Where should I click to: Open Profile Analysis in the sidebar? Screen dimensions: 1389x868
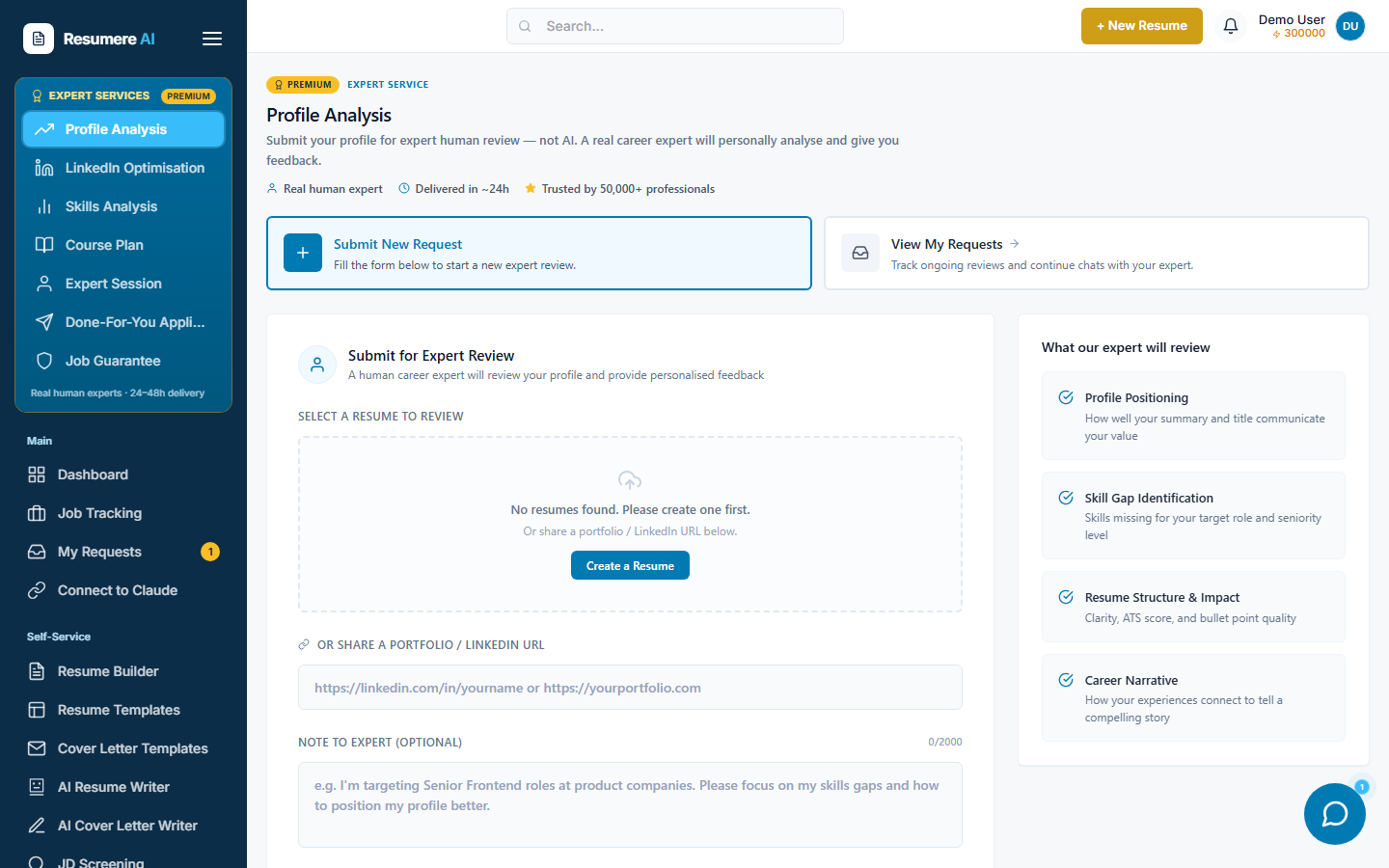(123, 129)
